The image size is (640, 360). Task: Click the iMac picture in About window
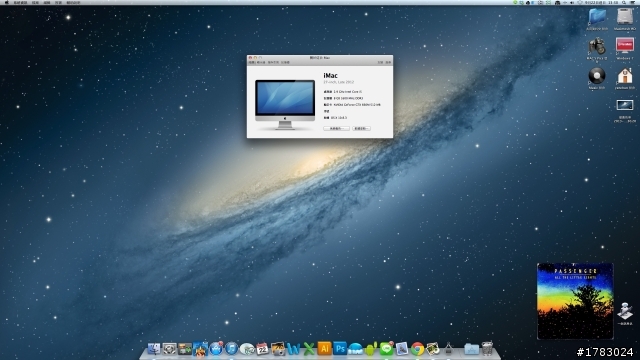285,104
